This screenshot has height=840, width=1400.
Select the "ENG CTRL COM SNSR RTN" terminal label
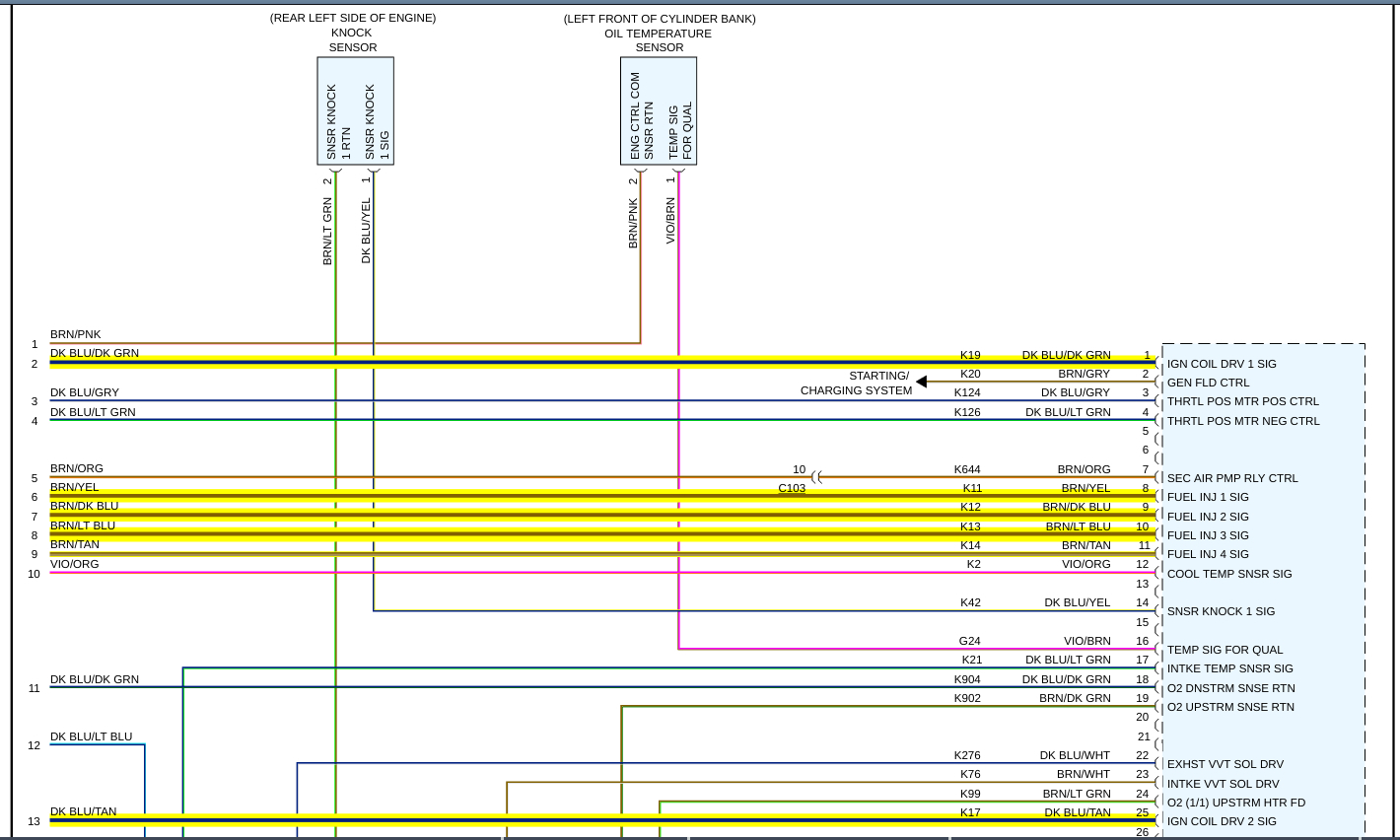[642, 116]
